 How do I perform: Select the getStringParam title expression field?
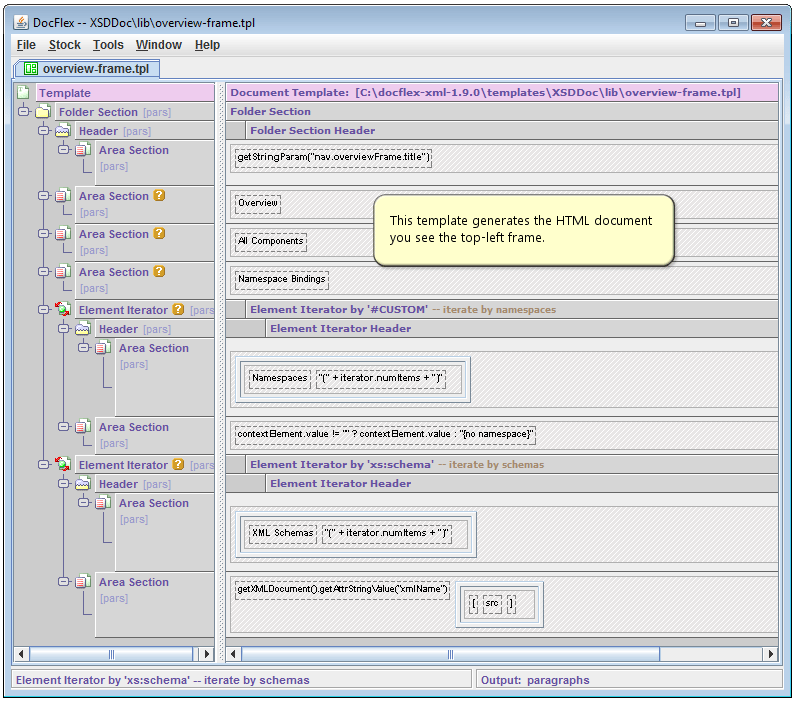pos(333,157)
